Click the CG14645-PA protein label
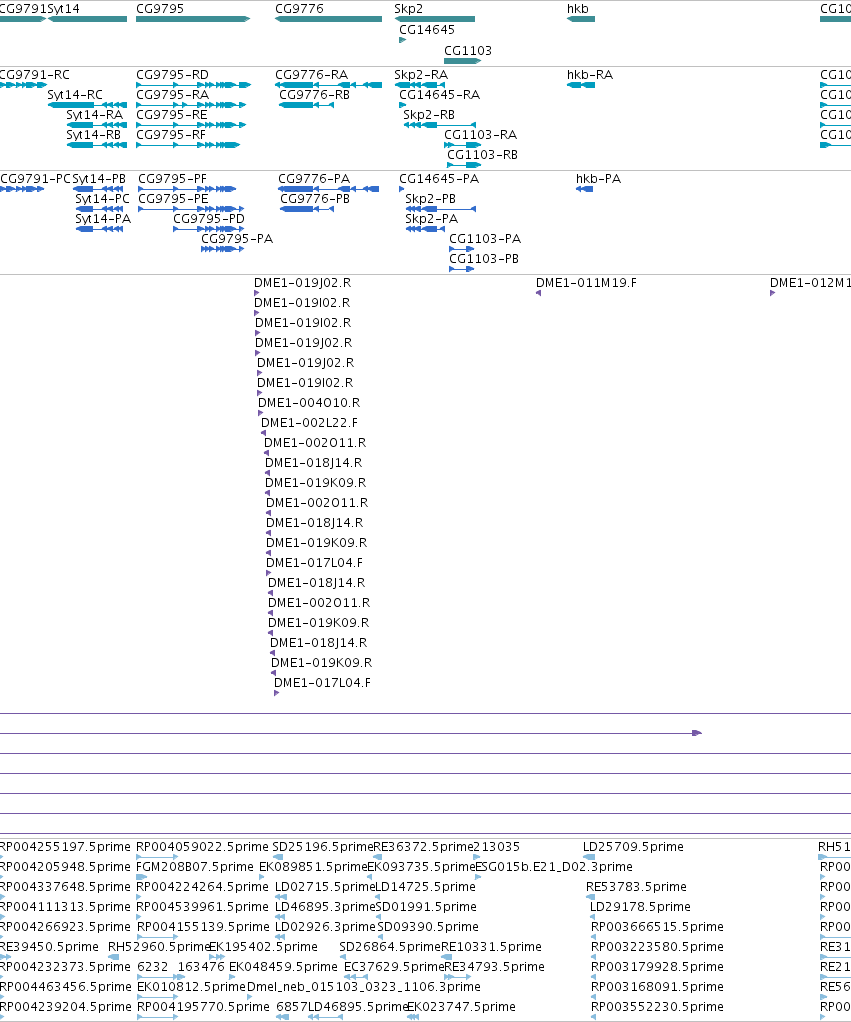Image resolution: width=851 pixels, height=1022 pixels. (439, 179)
